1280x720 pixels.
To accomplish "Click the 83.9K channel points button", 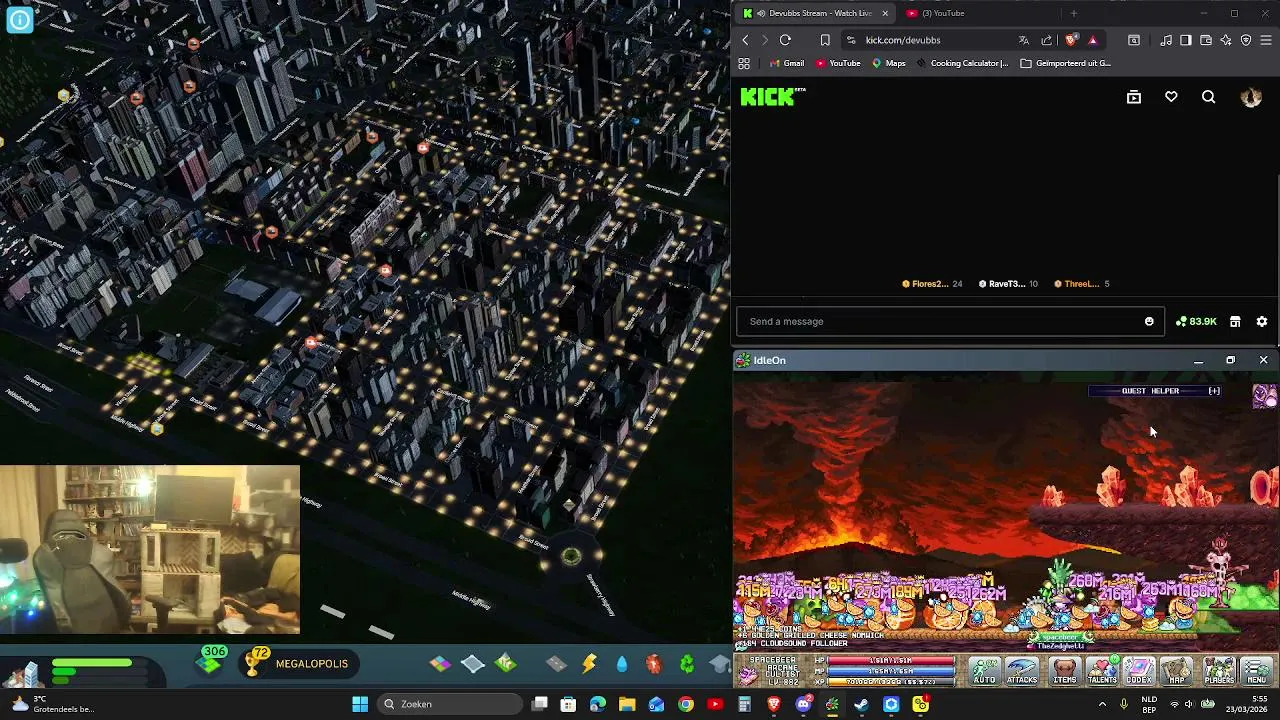I will click(x=1196, y=321).
